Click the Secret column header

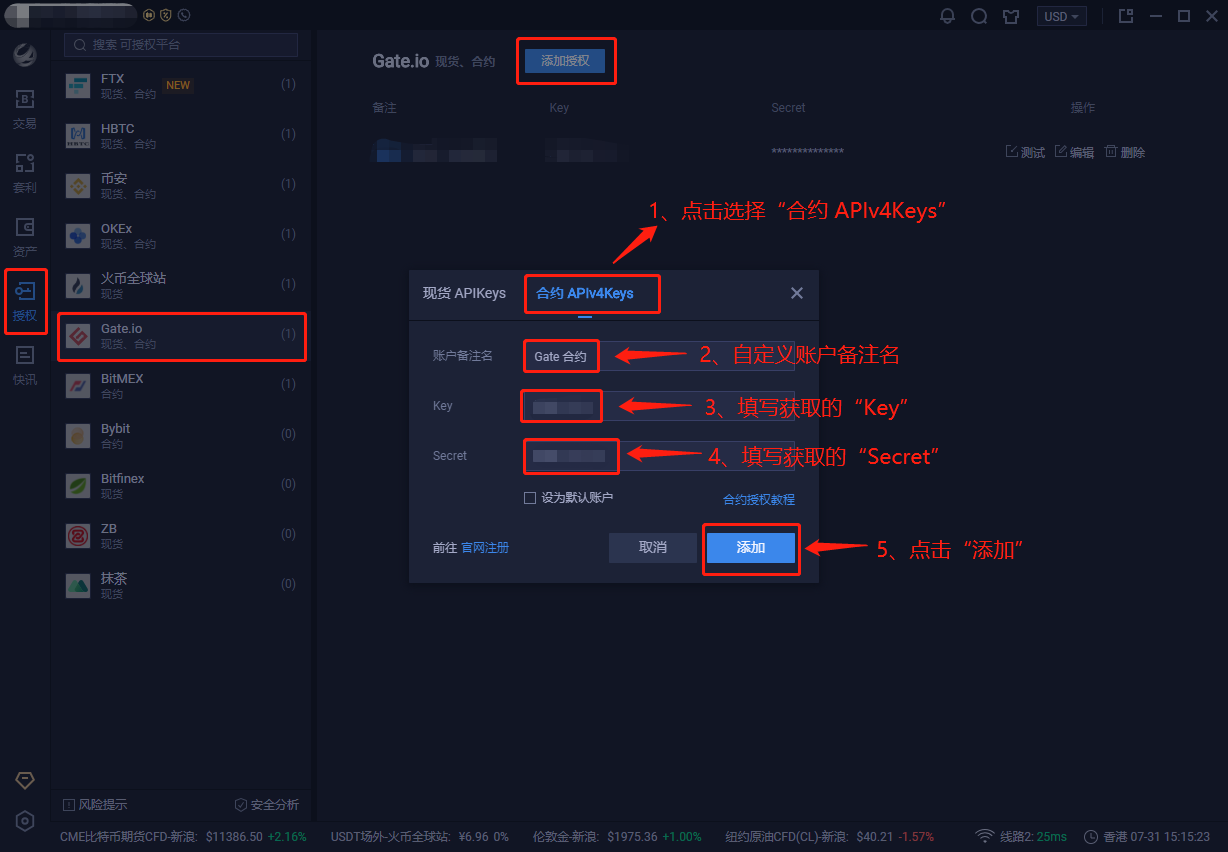point(788,108)
